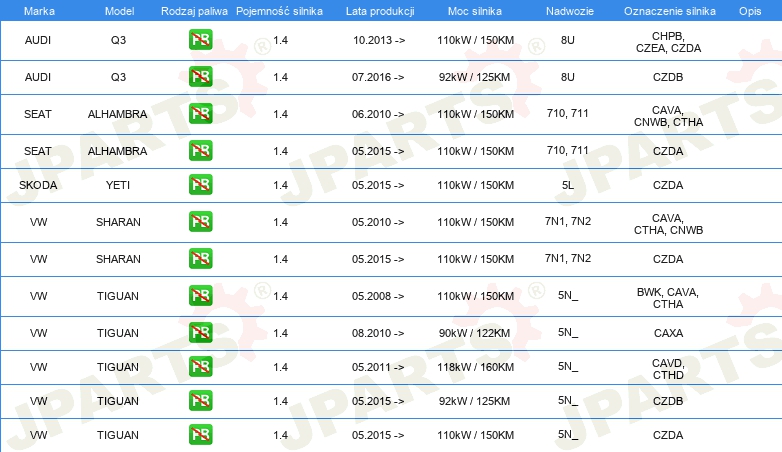
Task: Click the engine codes "CAVA, CTHA, CNWB"
Action: (x=668, y=224)
